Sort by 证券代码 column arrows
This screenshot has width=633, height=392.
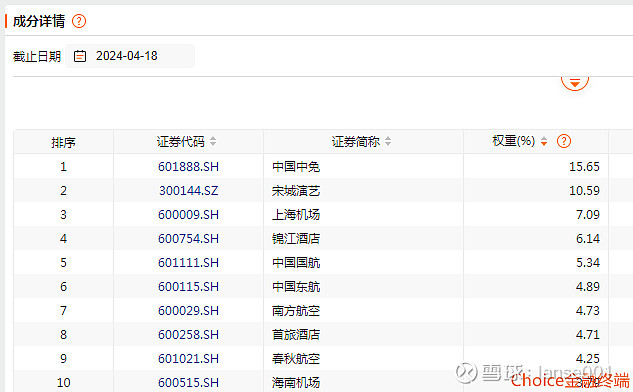(x=213, y=141)
